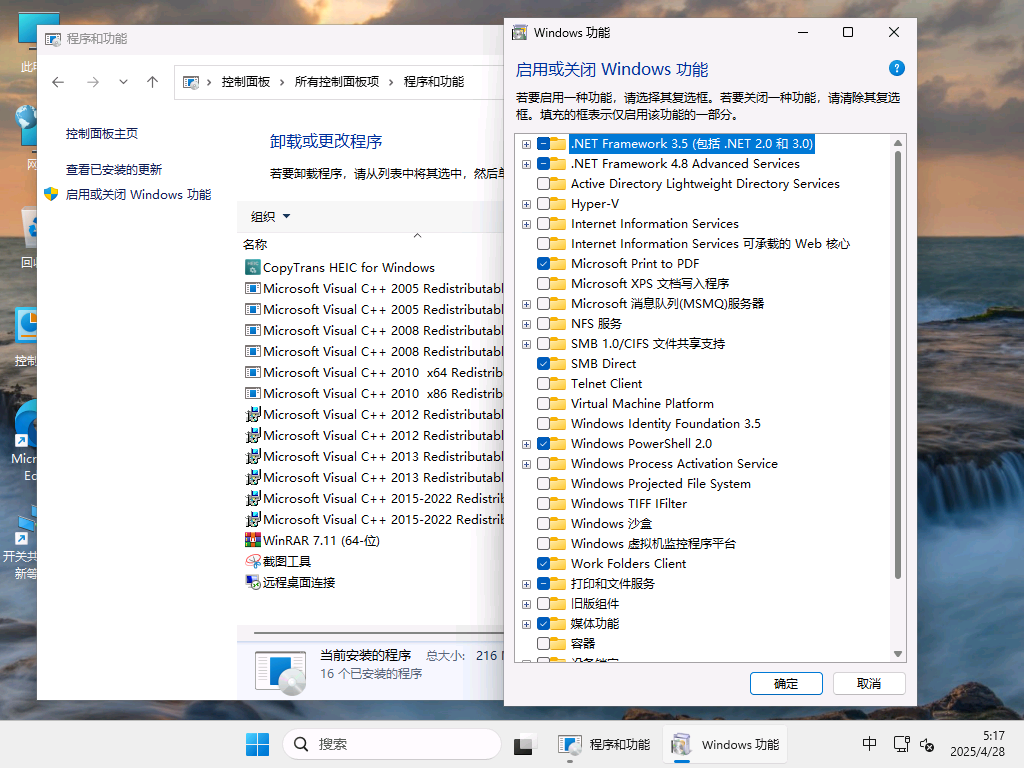Enable Virtual Machine Platform checkbox
The height and width of the screenshot is (768, 1024).
543,404
